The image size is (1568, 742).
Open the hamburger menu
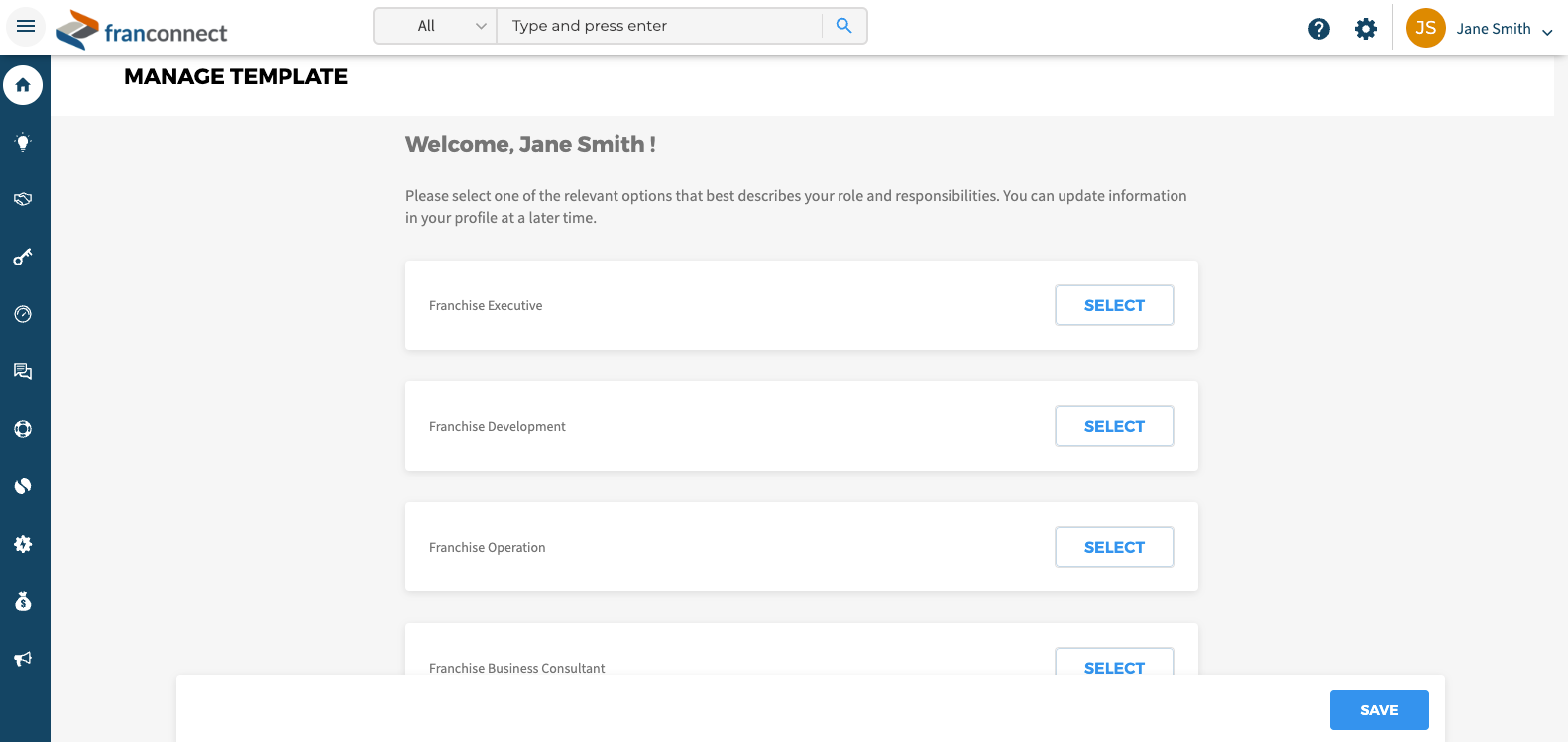coord(26,26)
